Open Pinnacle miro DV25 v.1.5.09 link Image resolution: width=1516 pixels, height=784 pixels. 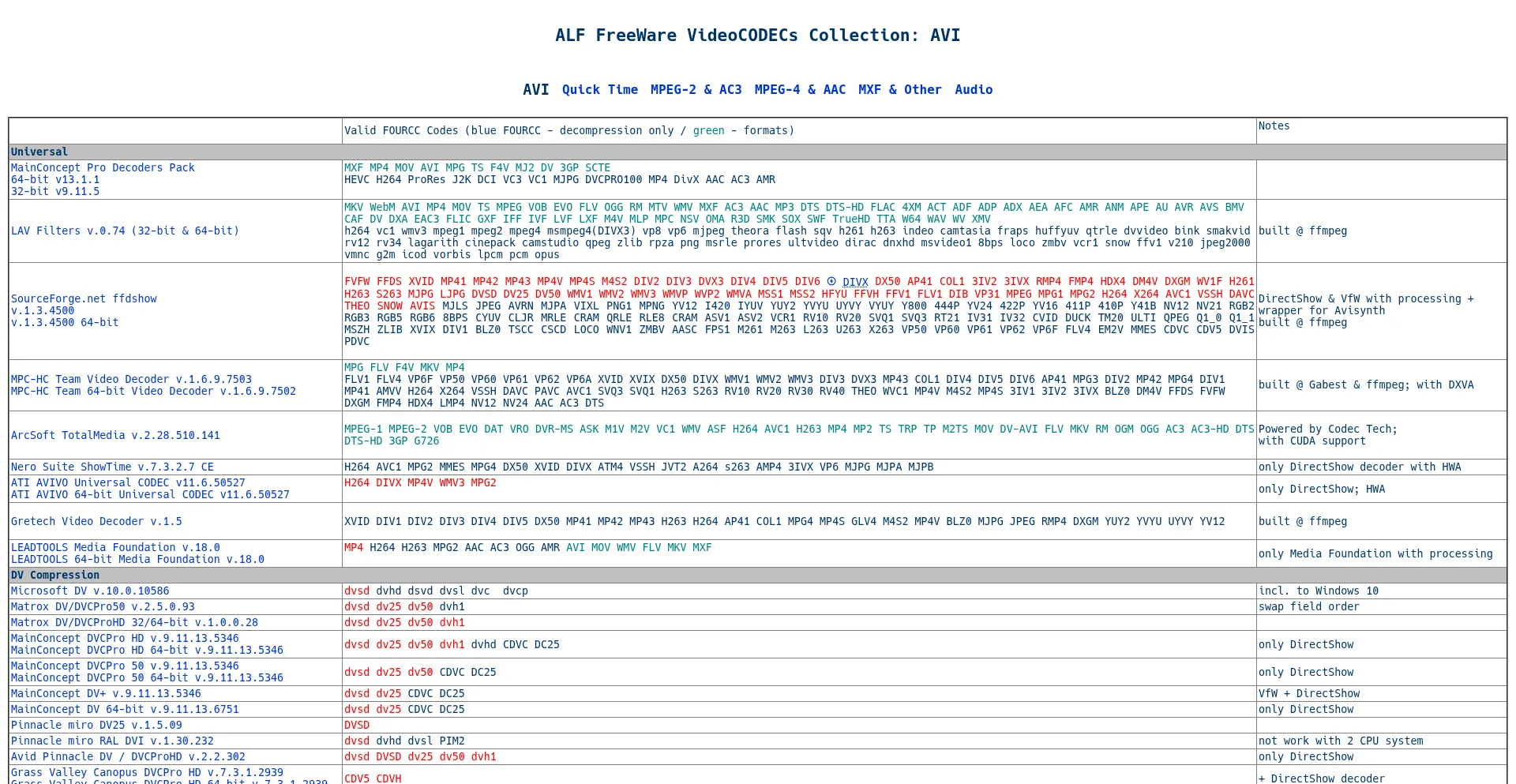tap(96, 725)
